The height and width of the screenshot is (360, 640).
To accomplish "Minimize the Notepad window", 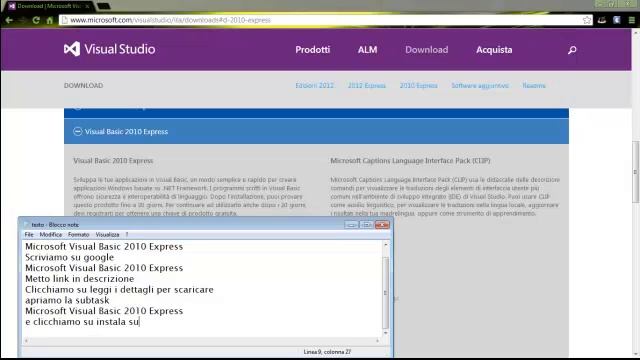I will click(351, 225).
